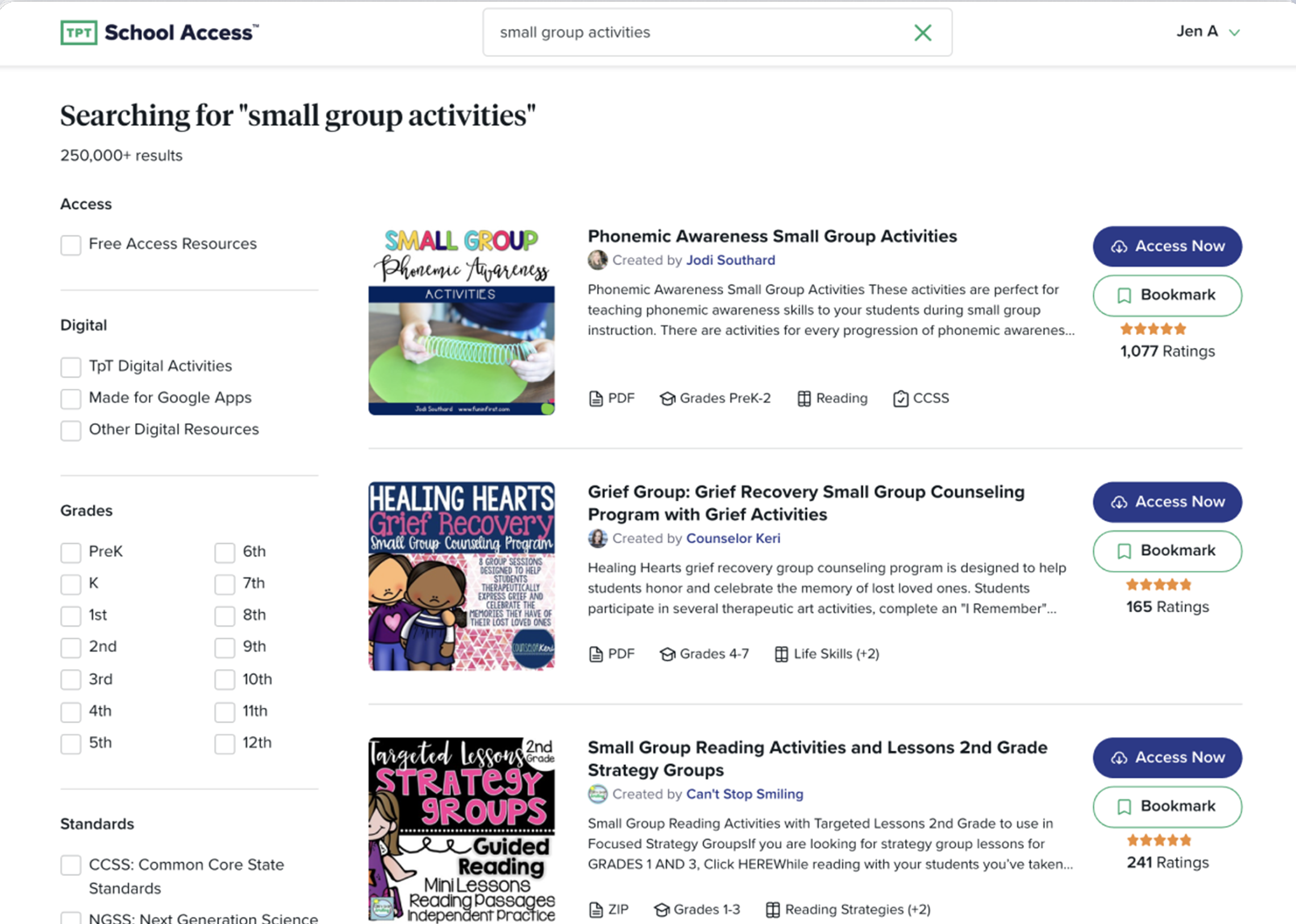The width and height of the screenshot is (1296, 924).
Task: Toggle the 7th grade filter
Action: pos(224,584)
